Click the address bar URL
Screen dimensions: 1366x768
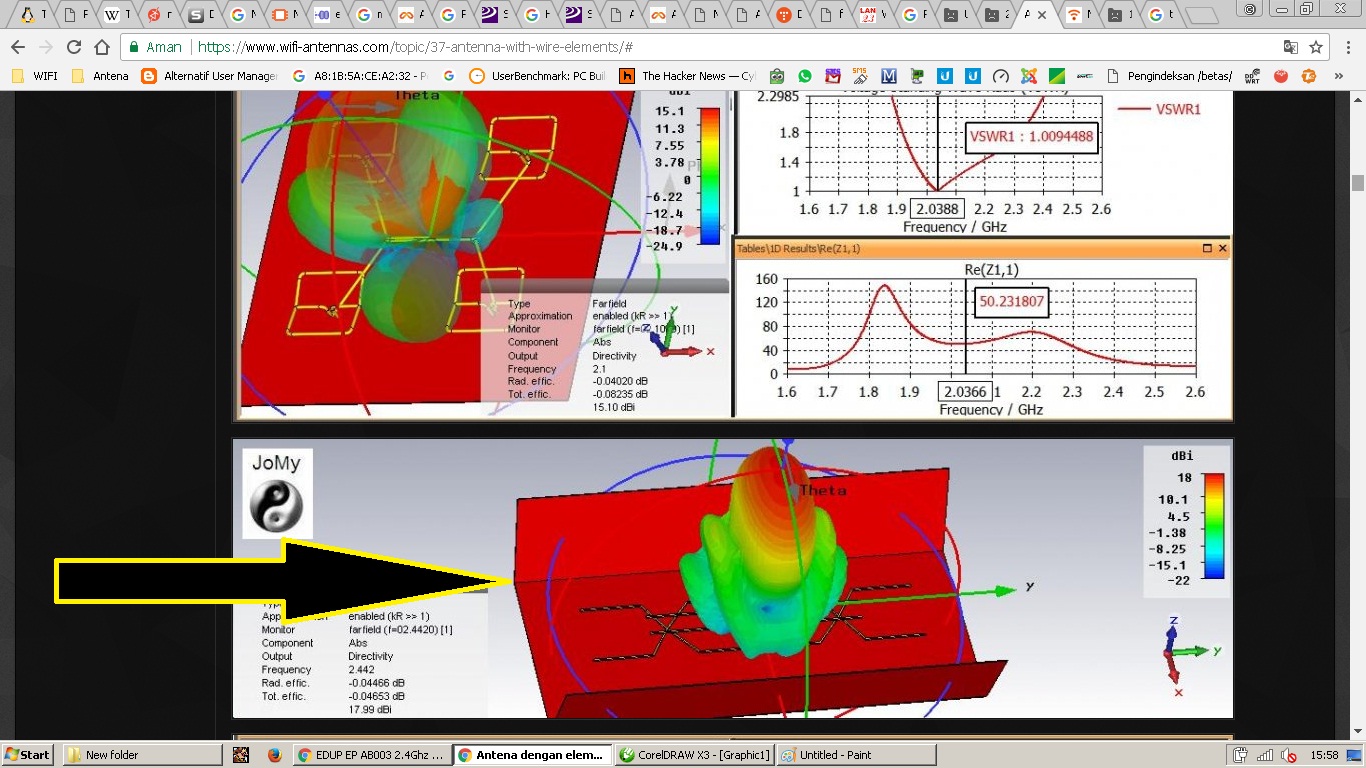(x=415, y=47)
